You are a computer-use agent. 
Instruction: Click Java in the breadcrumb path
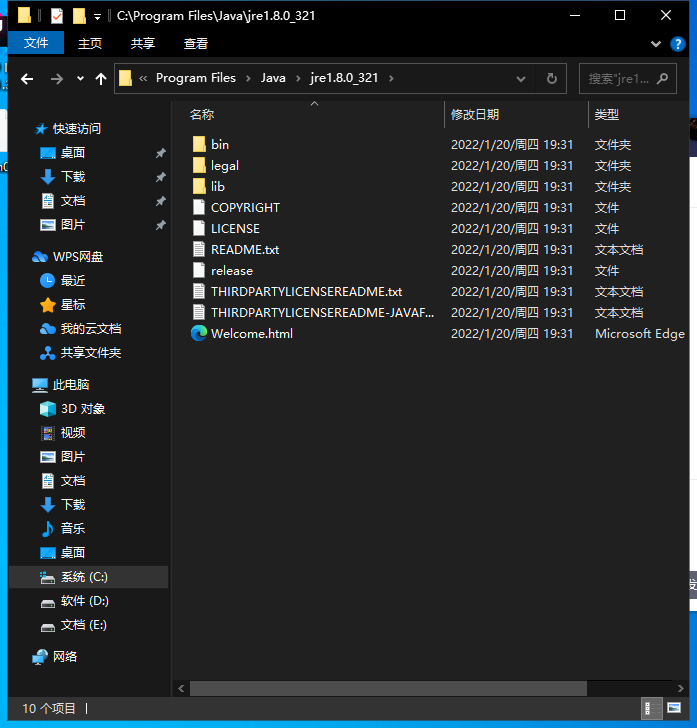click(x=273, y=78)
